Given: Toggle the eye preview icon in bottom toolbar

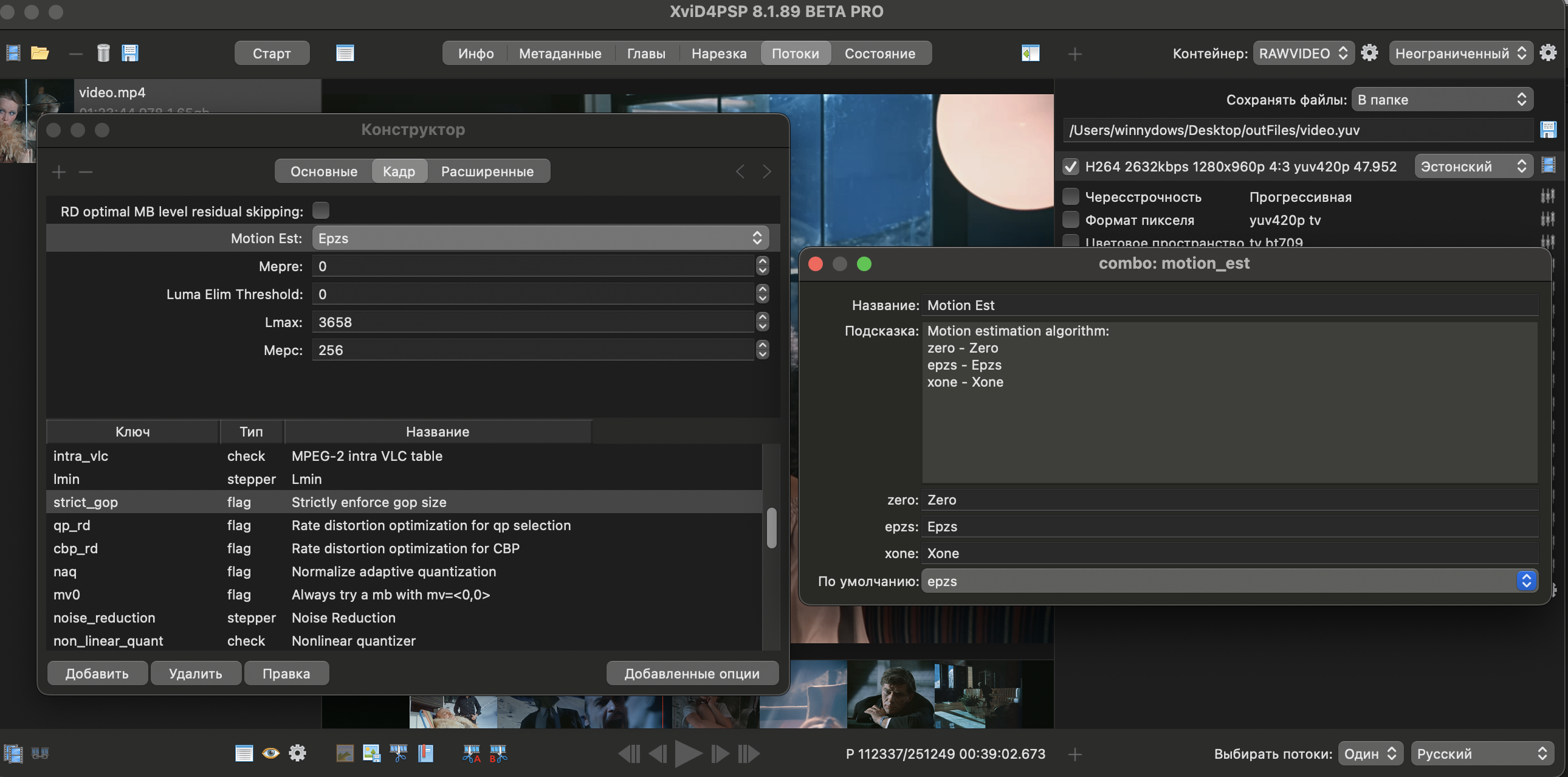Looking at the screenshot, I should click(271, 753).
